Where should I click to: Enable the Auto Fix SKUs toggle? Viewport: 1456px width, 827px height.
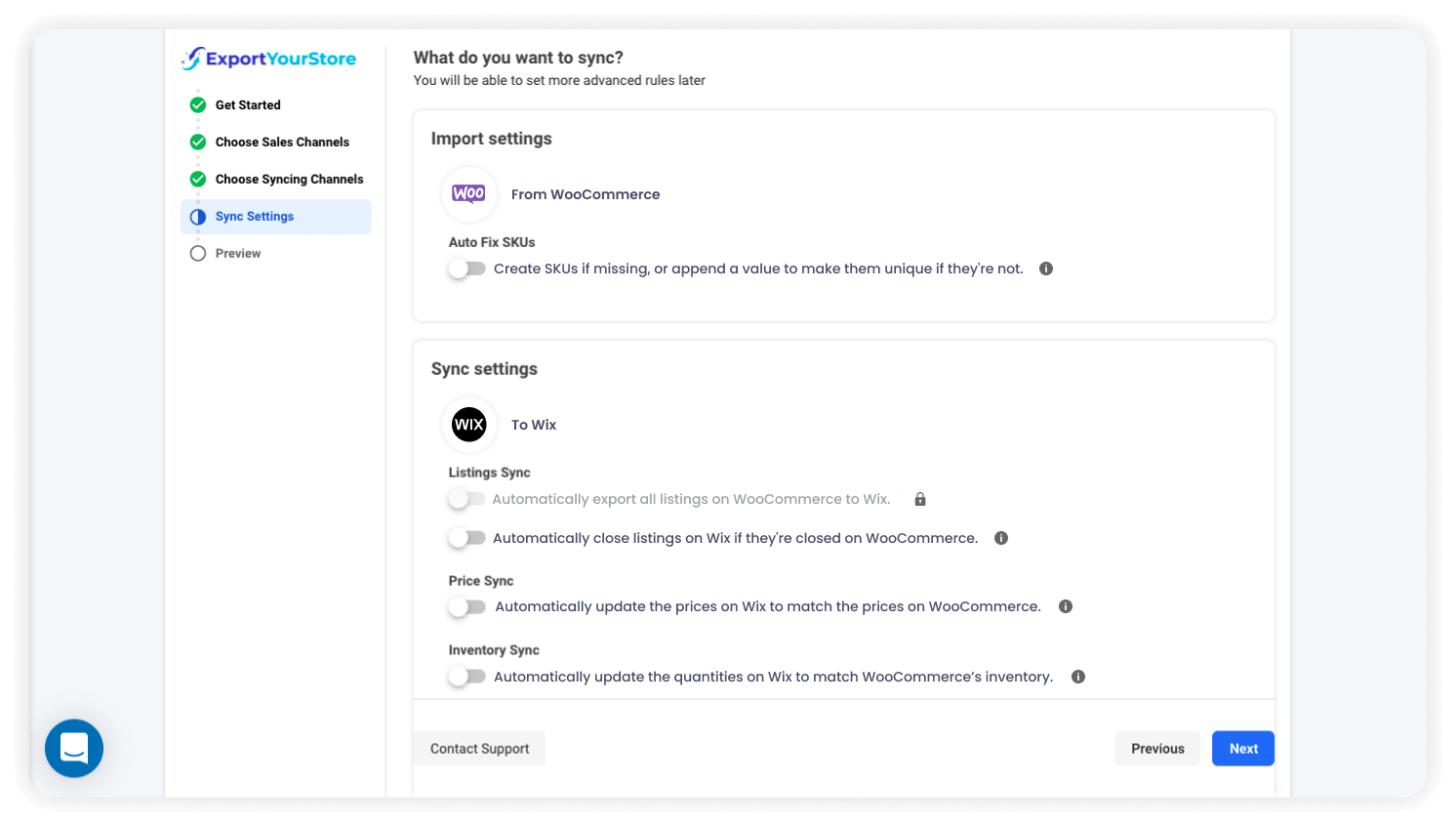point(466,268)
